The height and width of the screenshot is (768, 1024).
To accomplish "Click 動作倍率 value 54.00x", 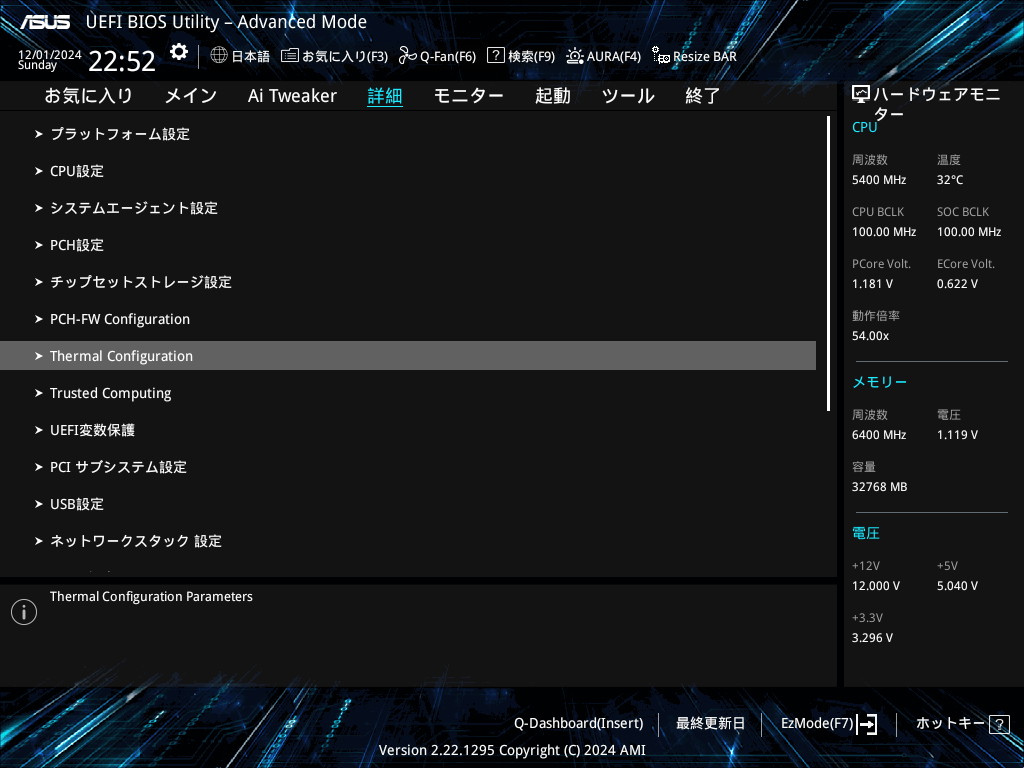I will point(871,336).
